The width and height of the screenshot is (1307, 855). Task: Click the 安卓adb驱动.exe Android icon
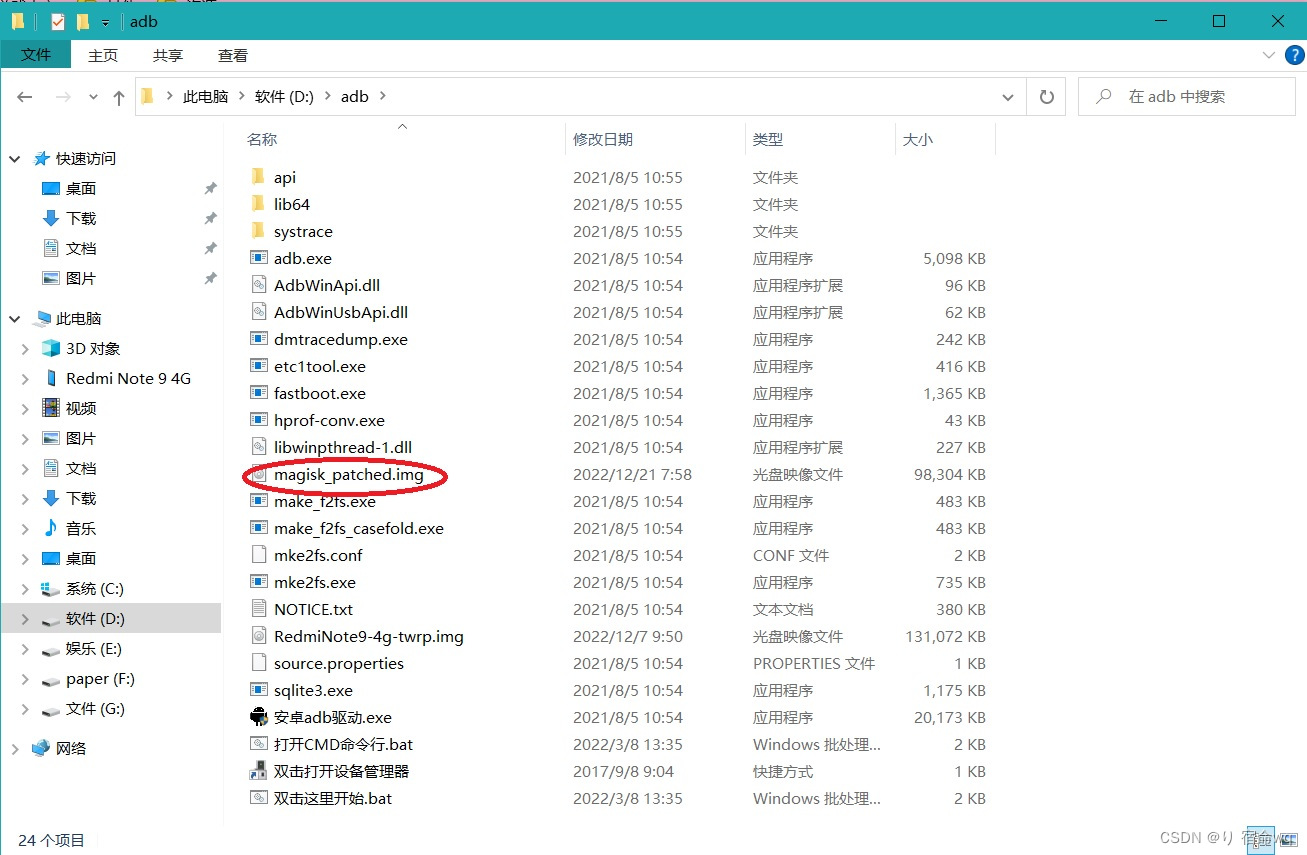point(259,717)
